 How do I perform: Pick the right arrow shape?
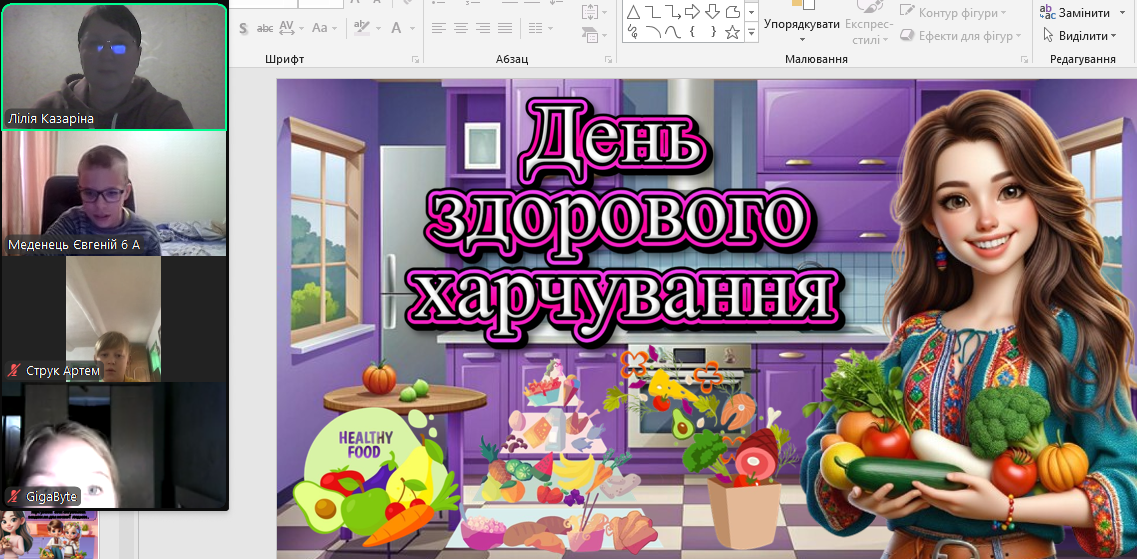690,12
